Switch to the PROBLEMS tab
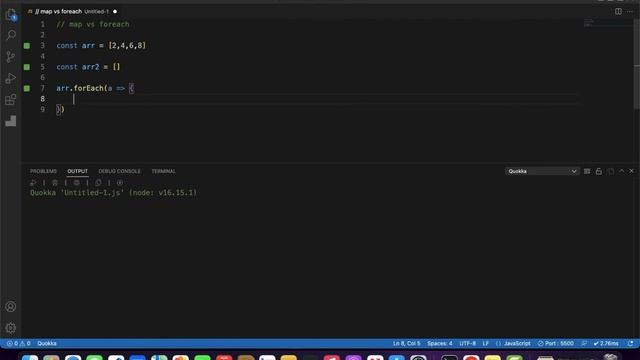This screenshot has height=360, width=640. 43,171
